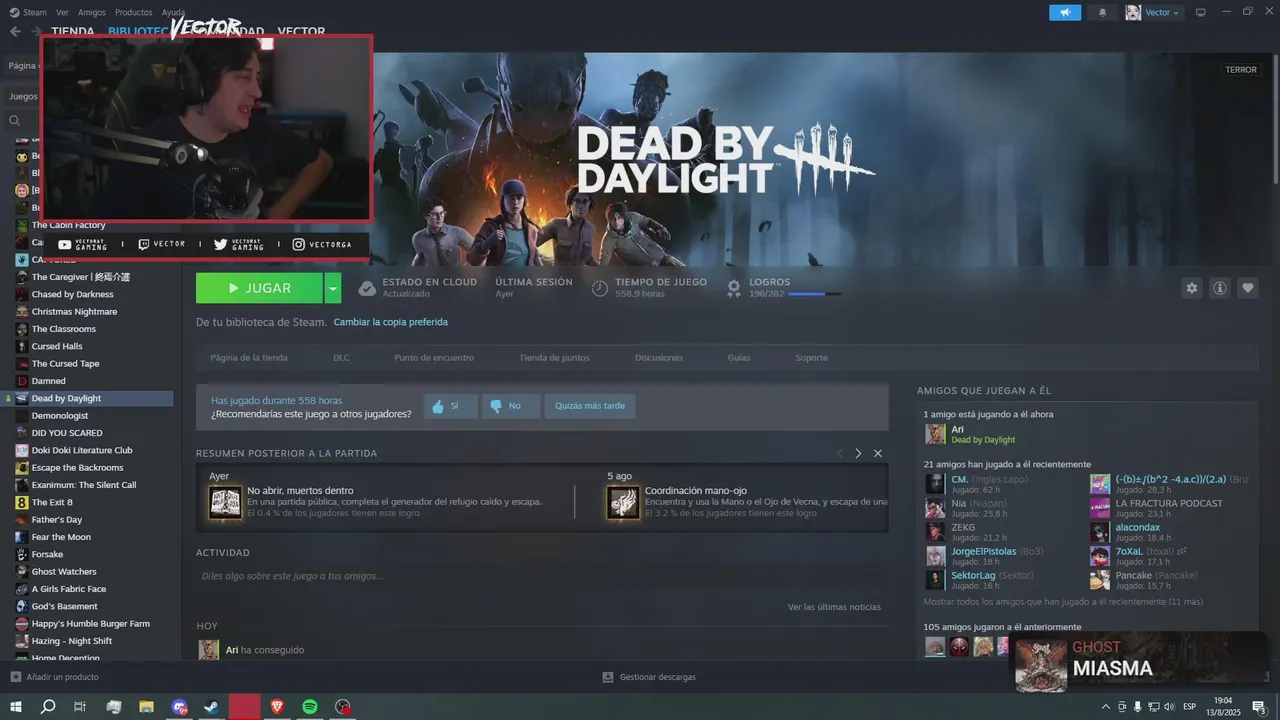This screenshot has width=1280, height=720.
Task: Open the DLC tab
Action: (341, 357)
